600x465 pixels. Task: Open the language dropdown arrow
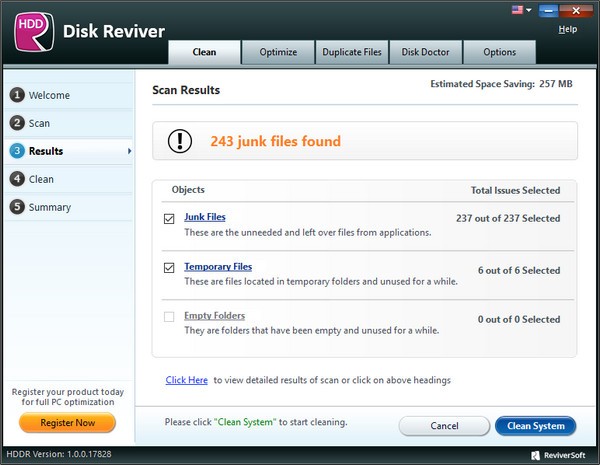point(529,10)
